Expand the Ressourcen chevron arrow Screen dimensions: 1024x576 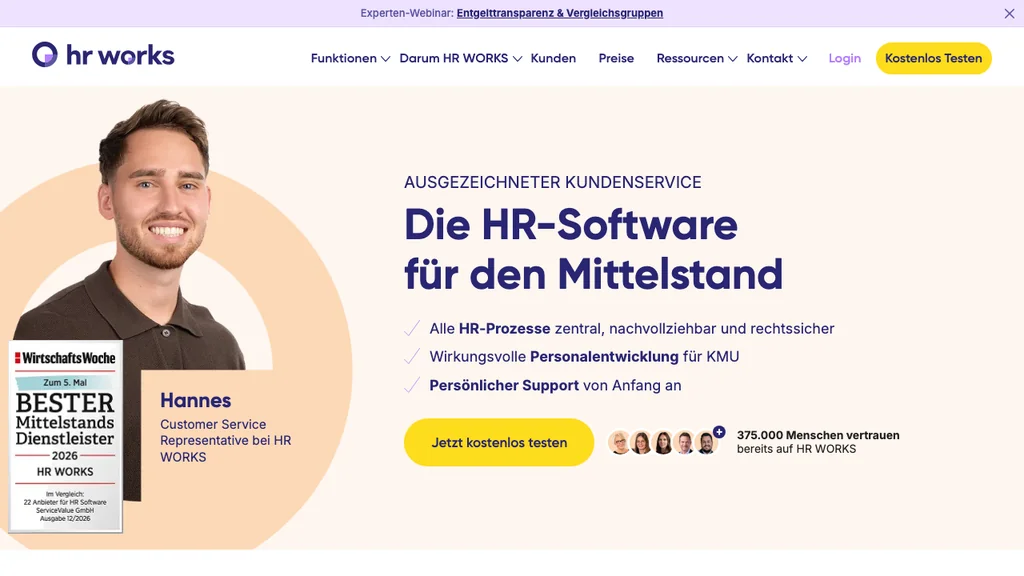click(x=733, y=59)
